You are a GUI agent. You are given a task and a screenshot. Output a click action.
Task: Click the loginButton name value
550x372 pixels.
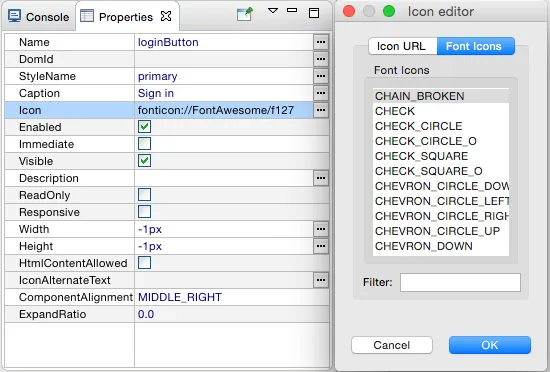168,42
